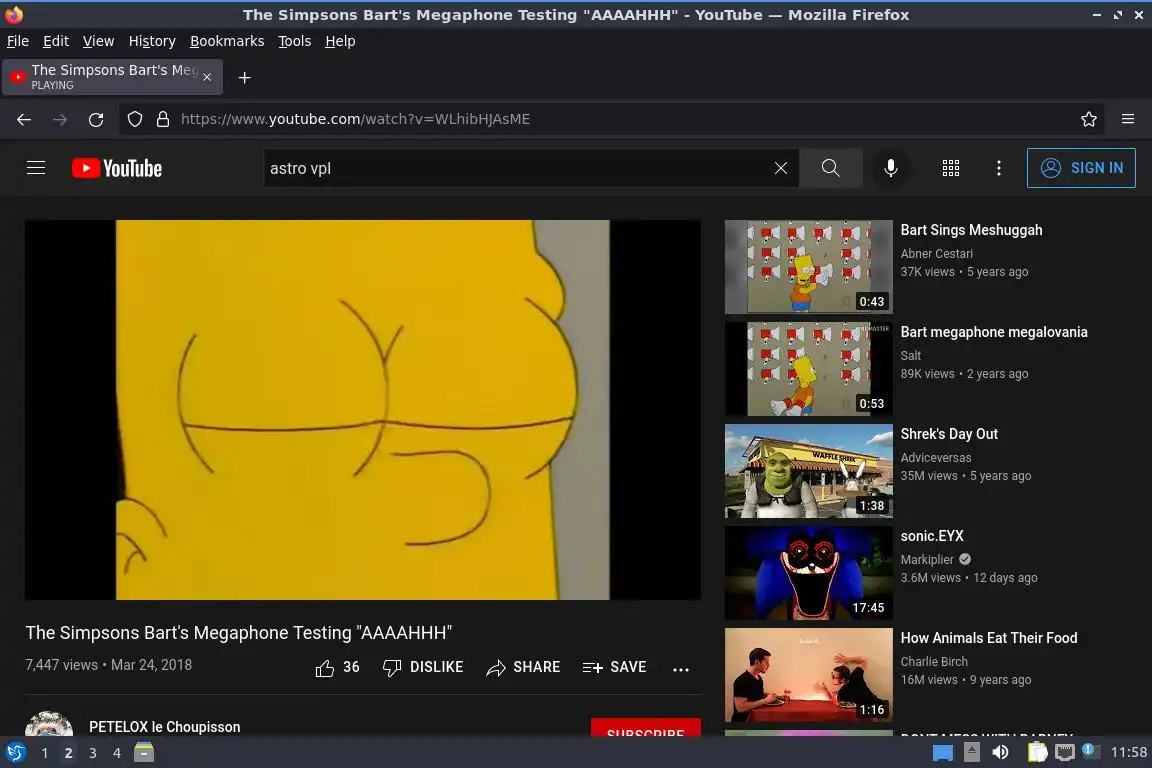Image resolution: width=1152 pixels, height=768 pixels.
Task: Click the DISLIKE button
Action: pos(423,667)
